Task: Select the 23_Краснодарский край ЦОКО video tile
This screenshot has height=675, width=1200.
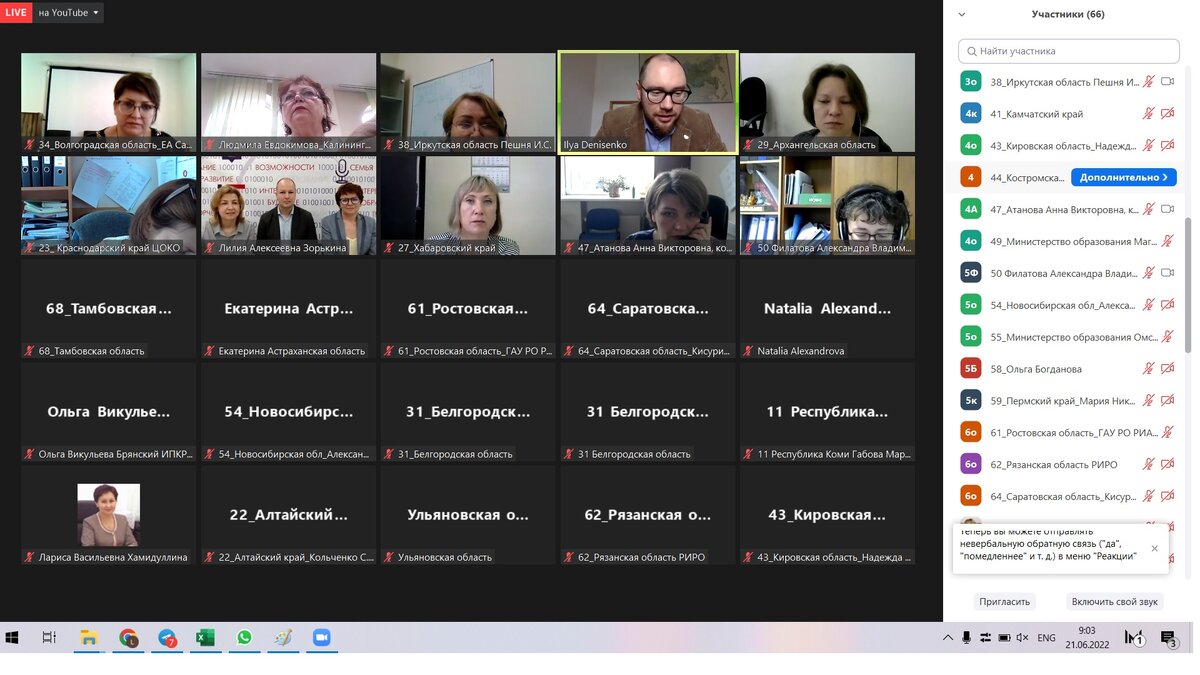Action: click(x=109, y=205)
